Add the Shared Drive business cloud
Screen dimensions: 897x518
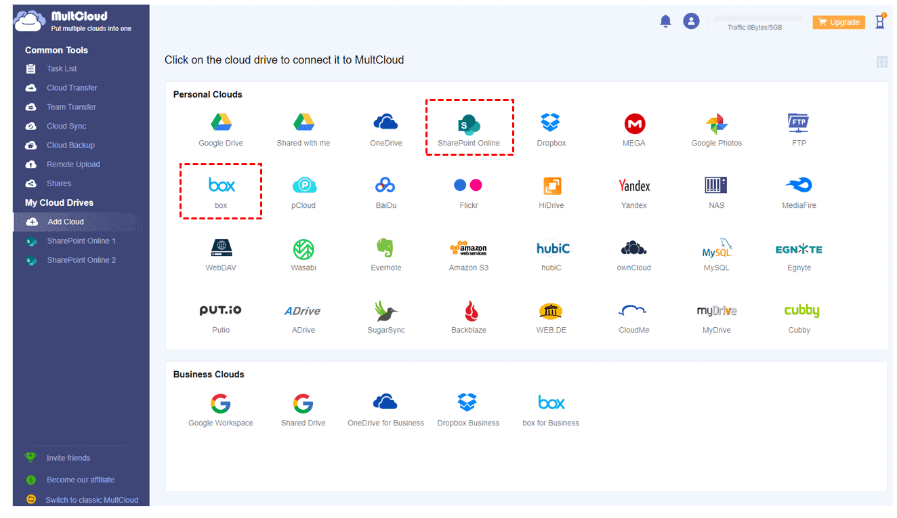click(303, 404)
